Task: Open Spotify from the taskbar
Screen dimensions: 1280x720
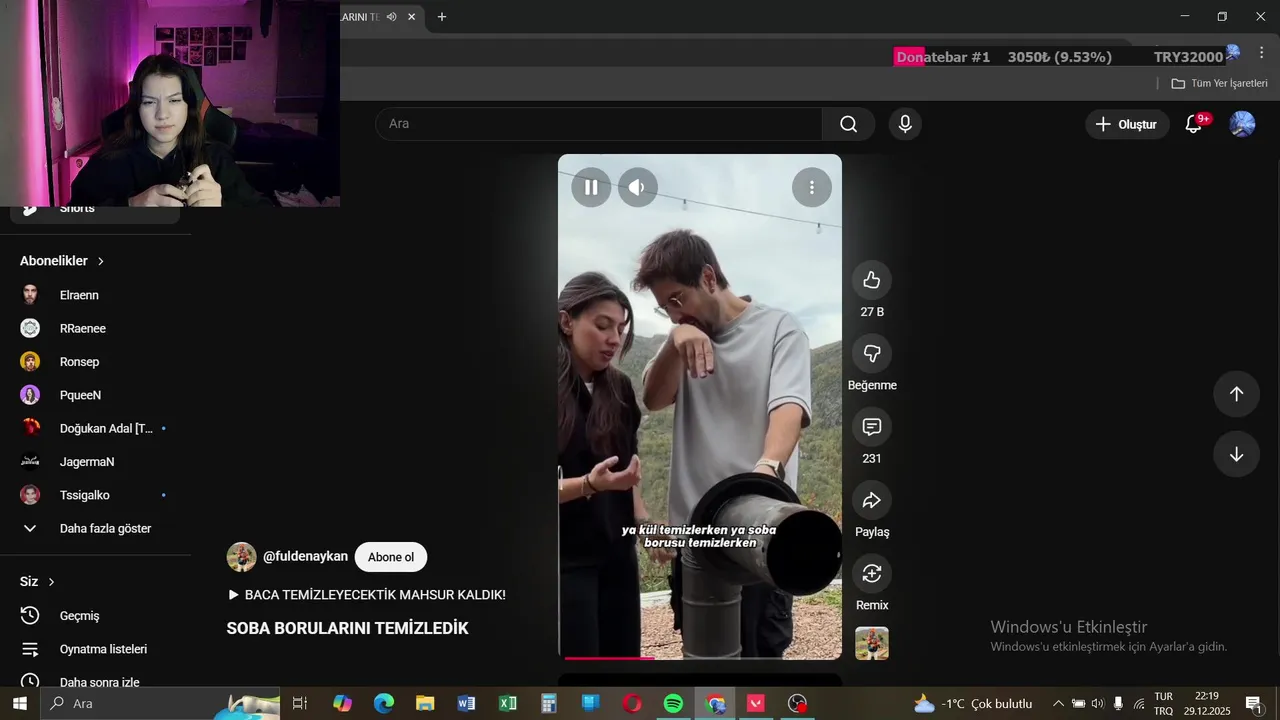Action: tap(673, 704)
